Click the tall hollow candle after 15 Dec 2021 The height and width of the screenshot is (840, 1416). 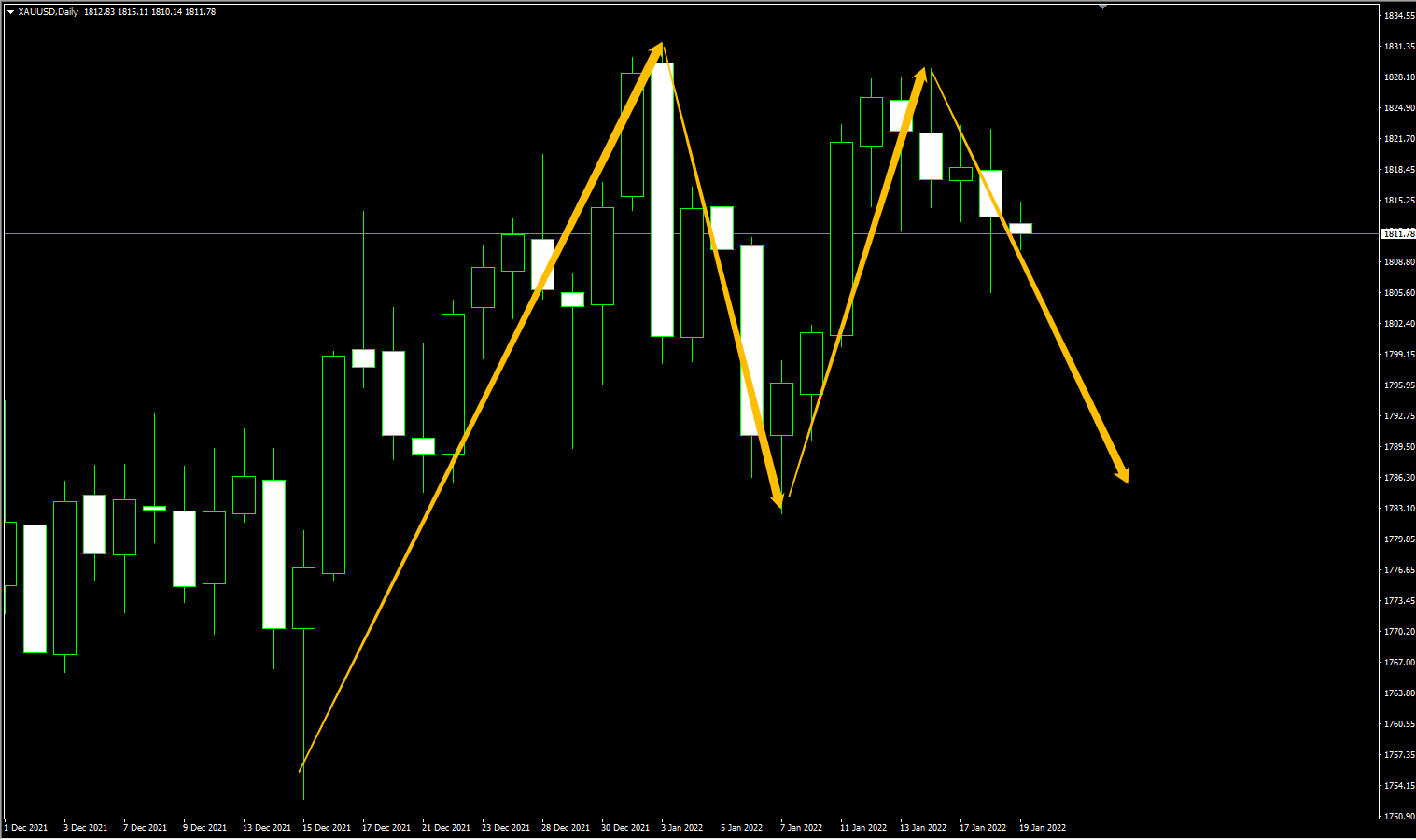333,464
